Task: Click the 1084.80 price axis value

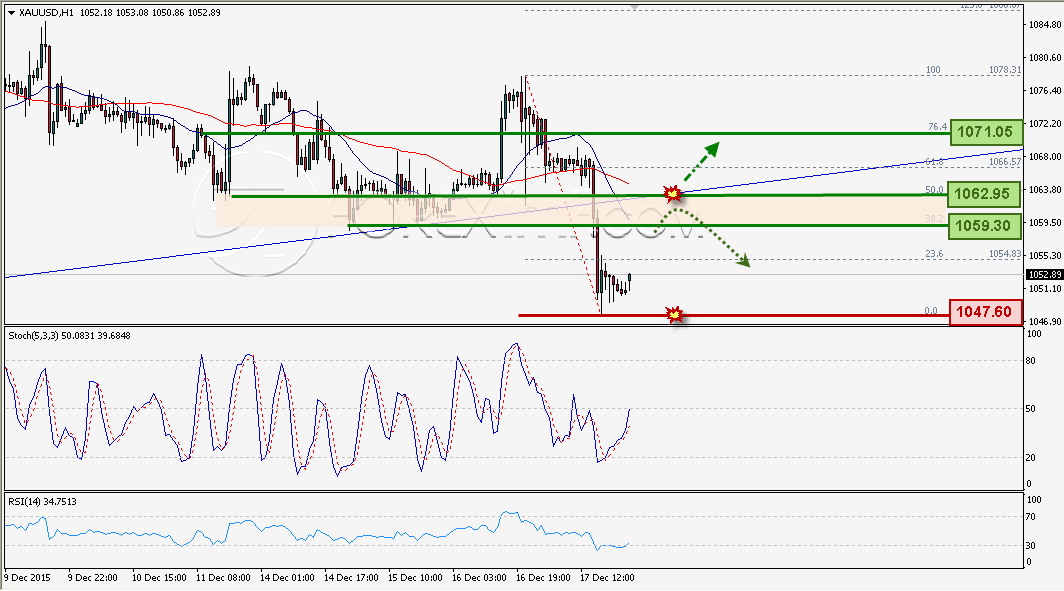Action: pos(1045,24)
